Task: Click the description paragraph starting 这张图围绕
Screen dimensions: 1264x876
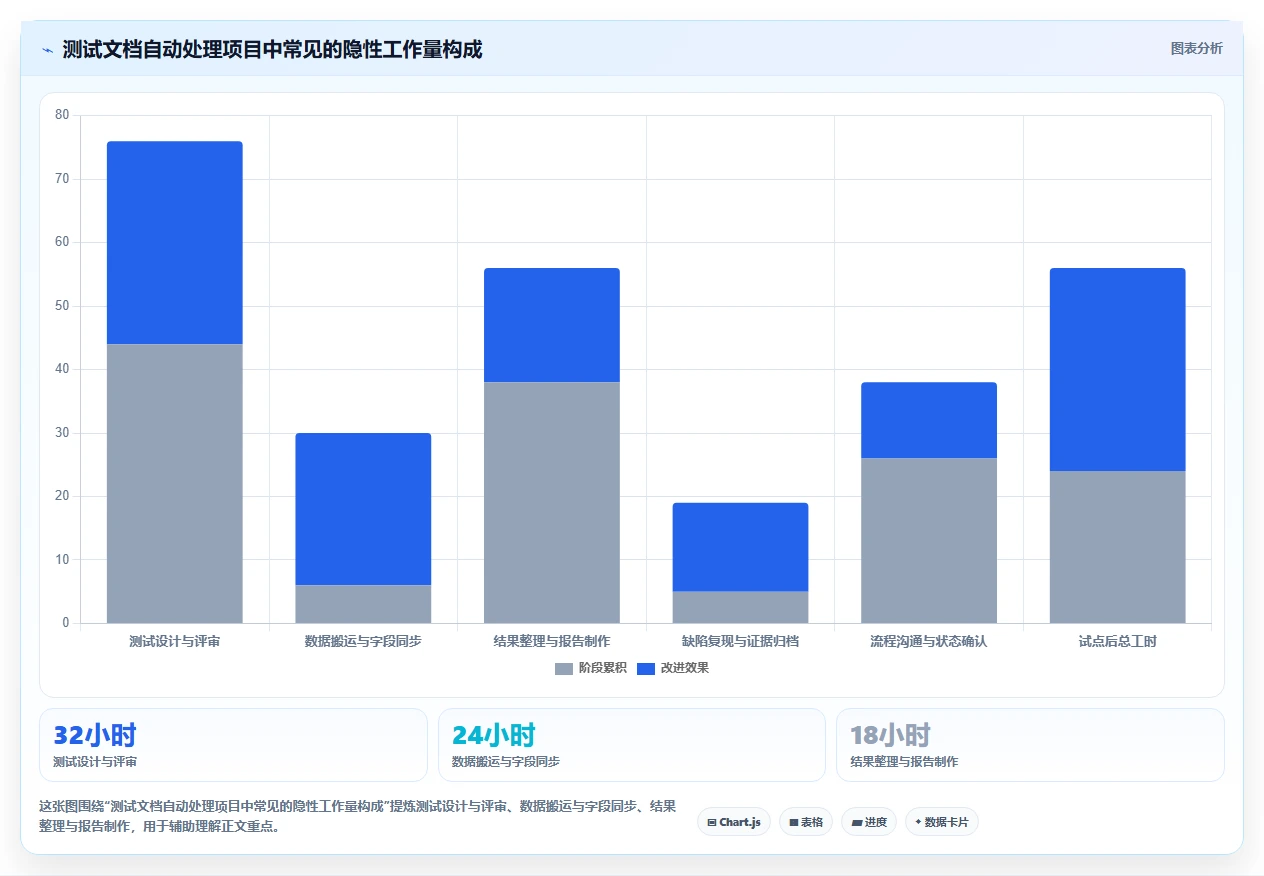Action: pos(357,816)
